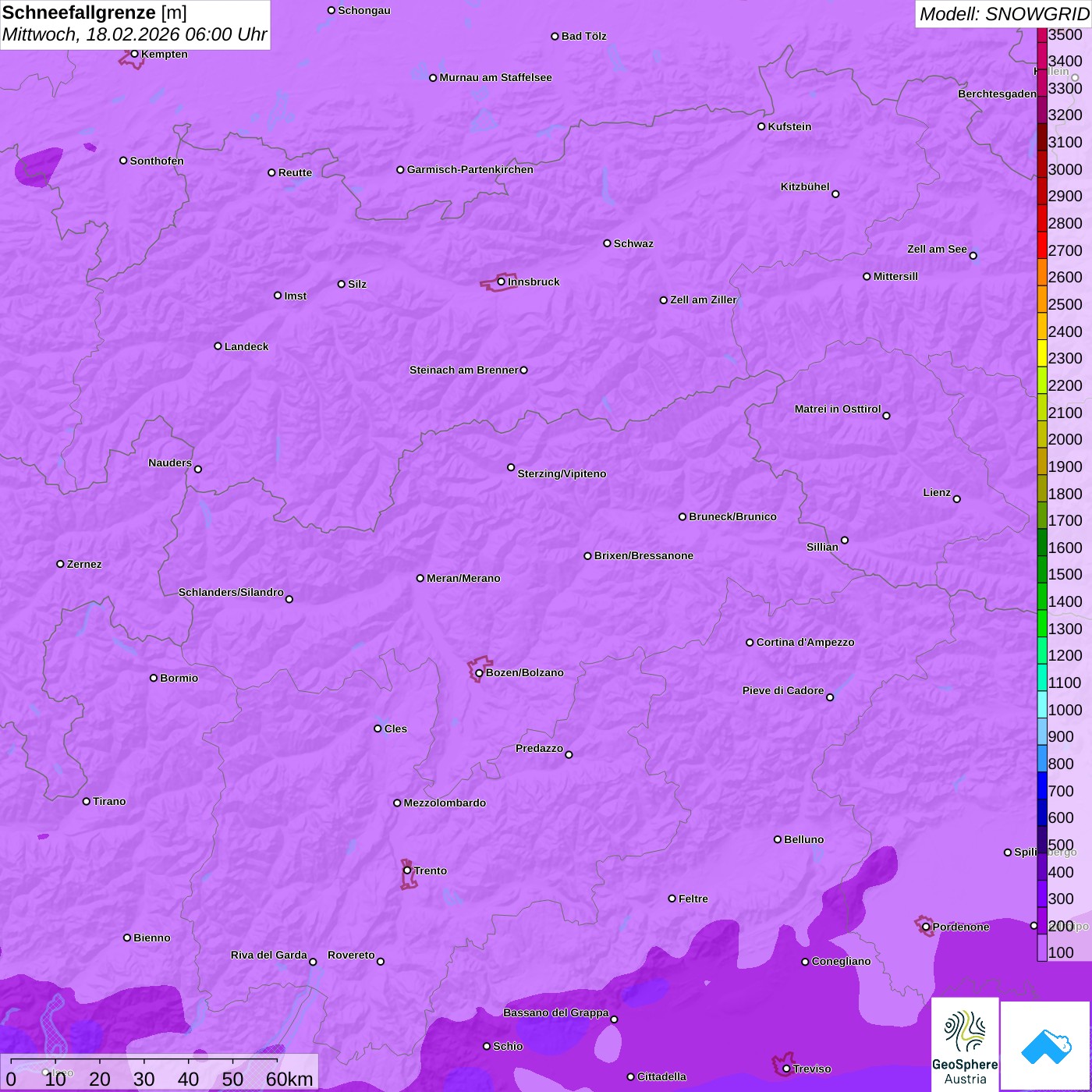This screenshot has width=1092, height=1092.
Task: Click the Lienz location dot
Action: click(x=957, y=499)
